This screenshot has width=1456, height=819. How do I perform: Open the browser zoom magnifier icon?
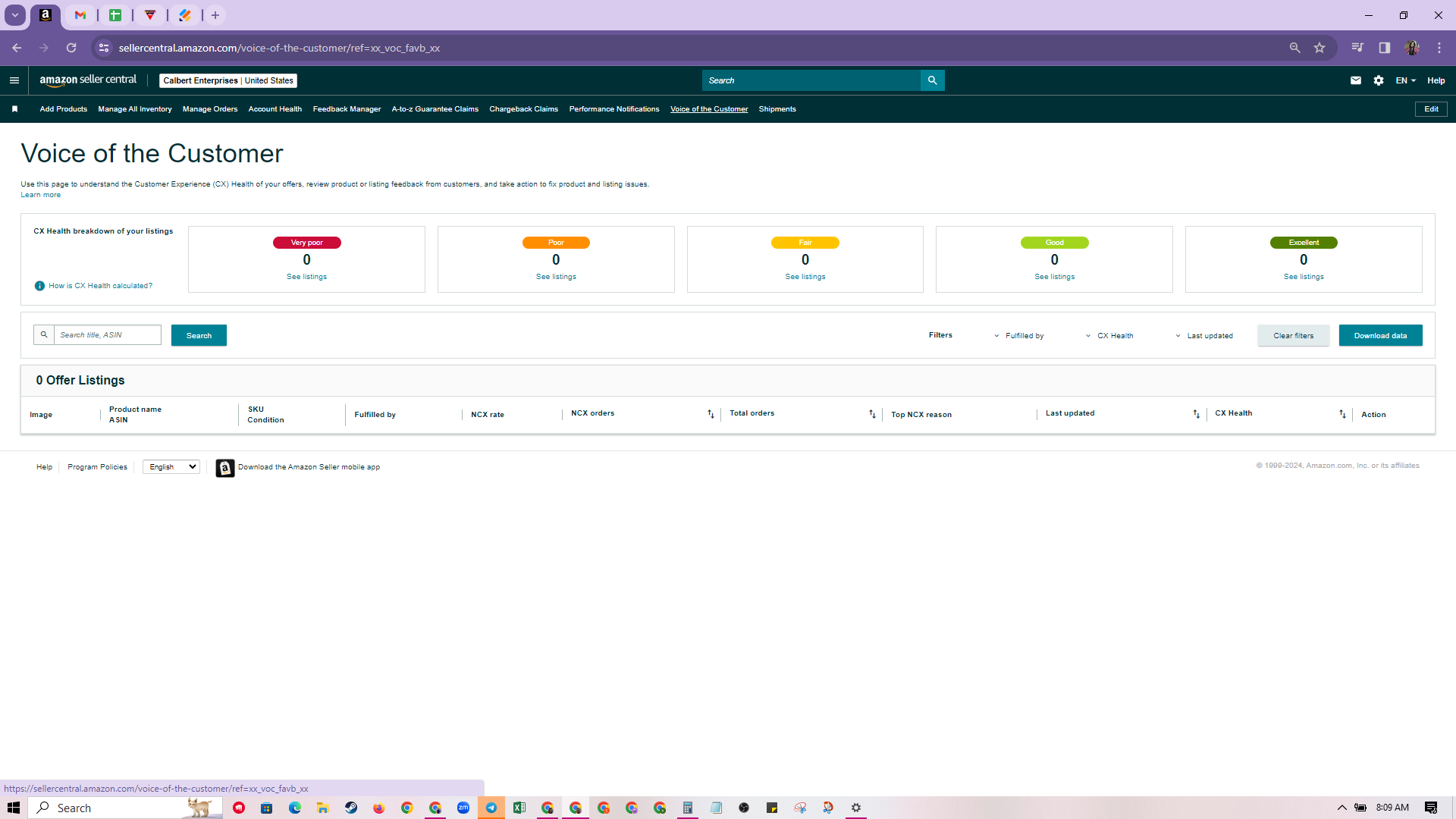coord(1294,48)
